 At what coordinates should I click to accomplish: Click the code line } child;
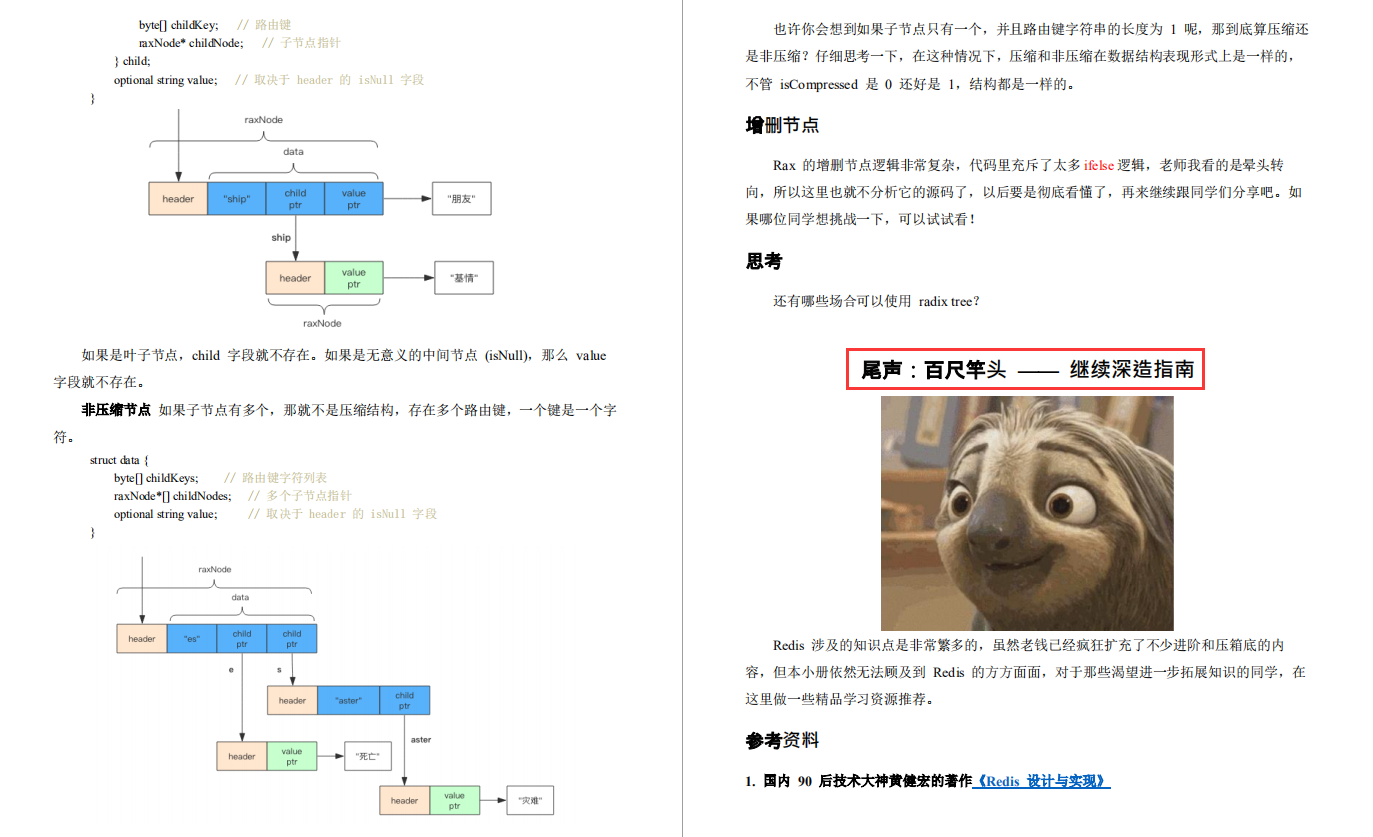(132, 61)
